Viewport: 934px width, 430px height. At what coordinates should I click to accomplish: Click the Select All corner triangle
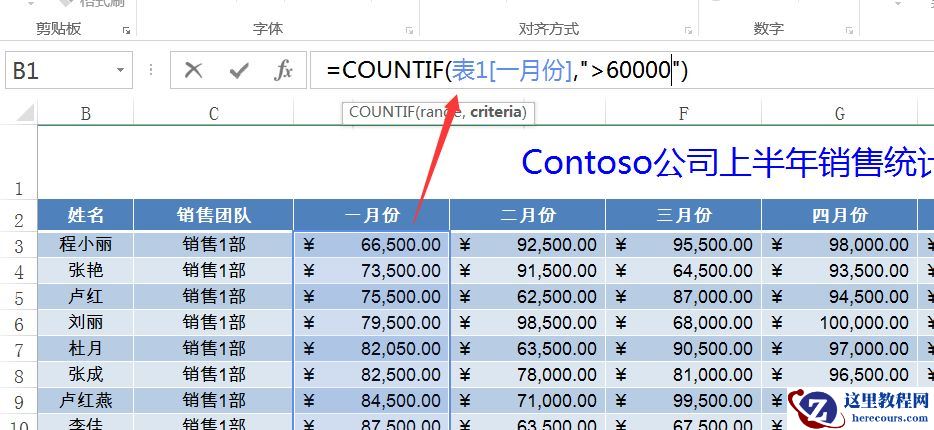point(24,113)
